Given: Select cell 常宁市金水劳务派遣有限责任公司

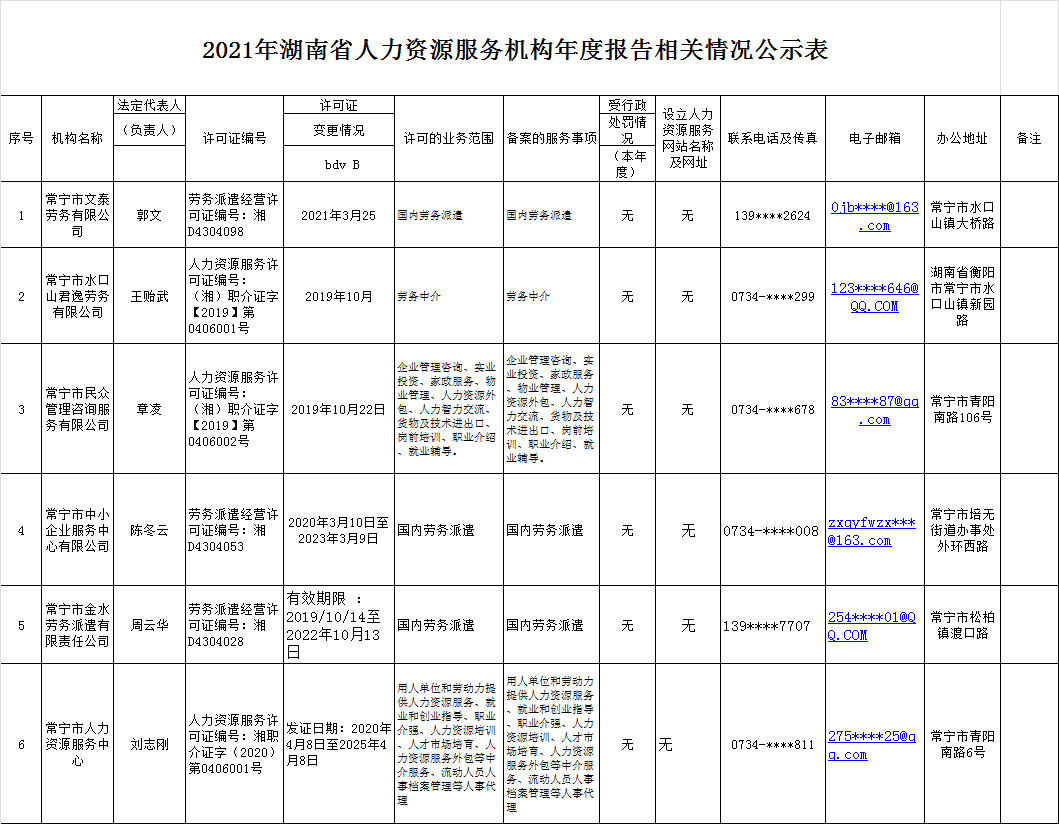Looking at the screenshot, I should click(x=78, y=625).
